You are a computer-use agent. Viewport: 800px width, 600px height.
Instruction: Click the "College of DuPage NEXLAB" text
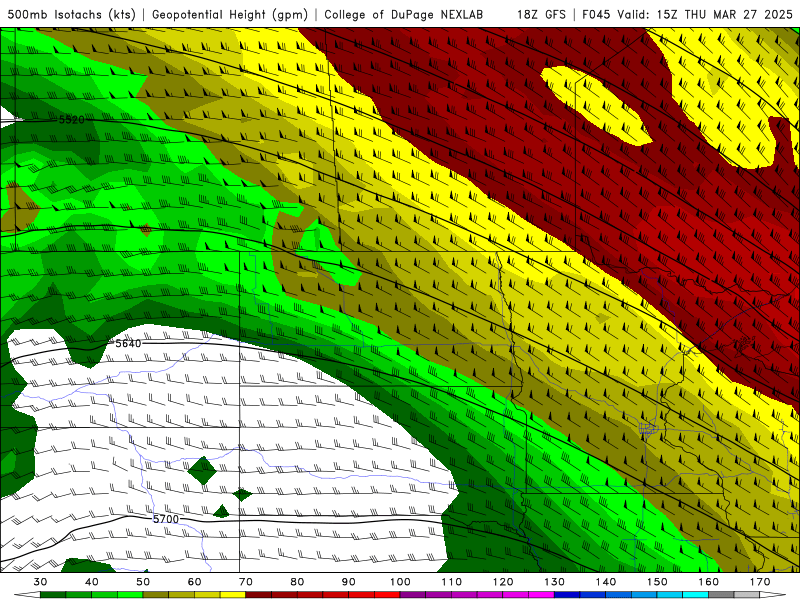(403, 14)
